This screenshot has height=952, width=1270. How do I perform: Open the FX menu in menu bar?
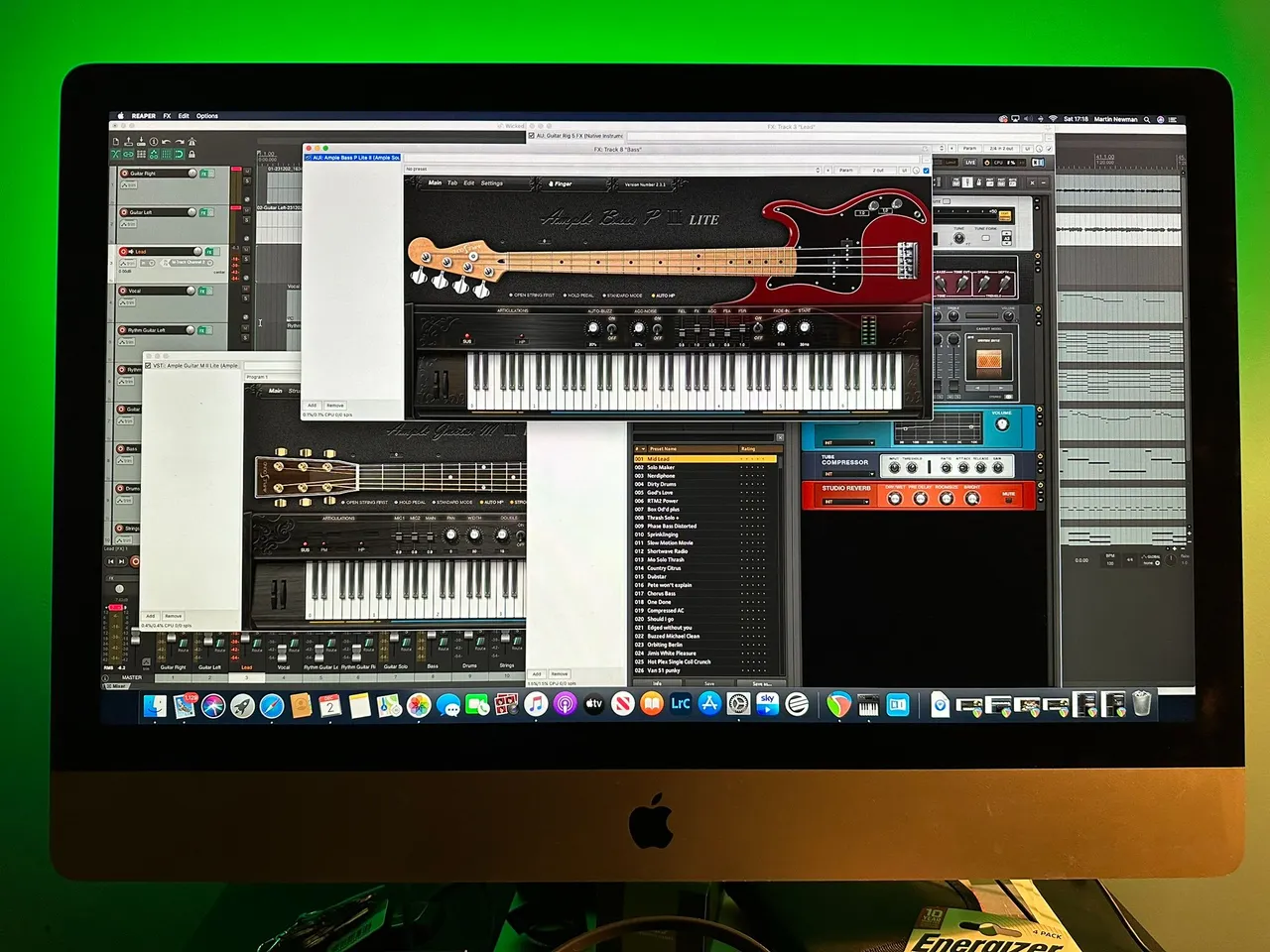pyautogui.click(x=168, y=116)
